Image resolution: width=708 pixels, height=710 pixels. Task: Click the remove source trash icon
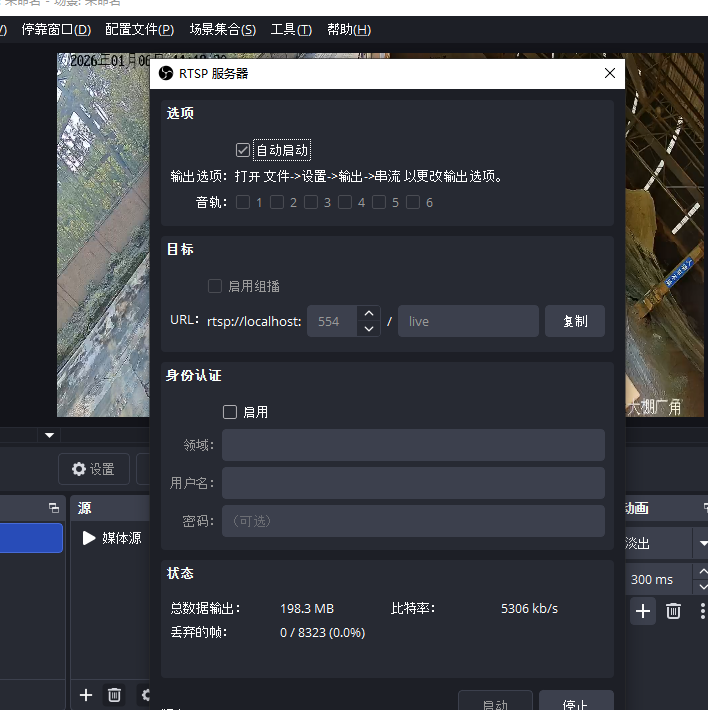[115, 694]
